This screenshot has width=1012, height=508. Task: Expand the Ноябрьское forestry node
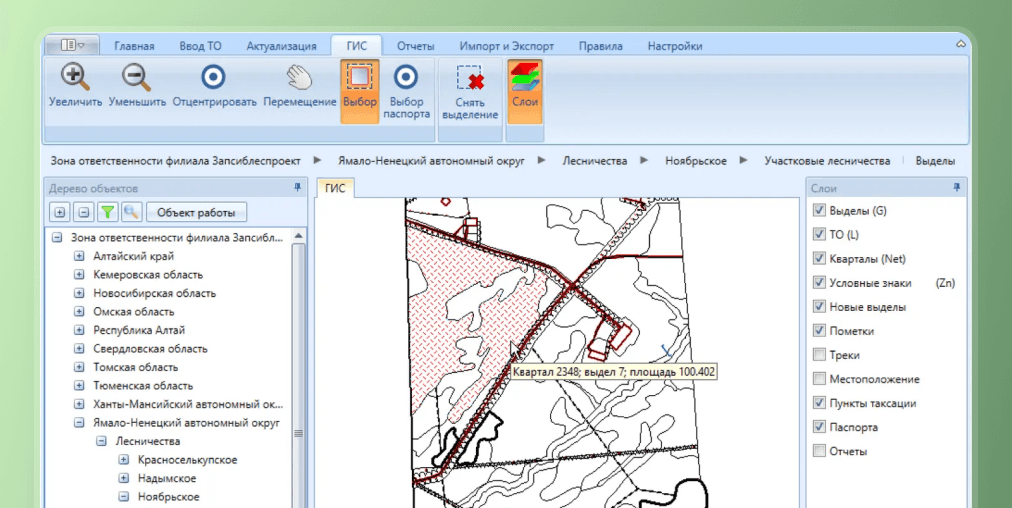pyautogui.click(x=123, y=497)
